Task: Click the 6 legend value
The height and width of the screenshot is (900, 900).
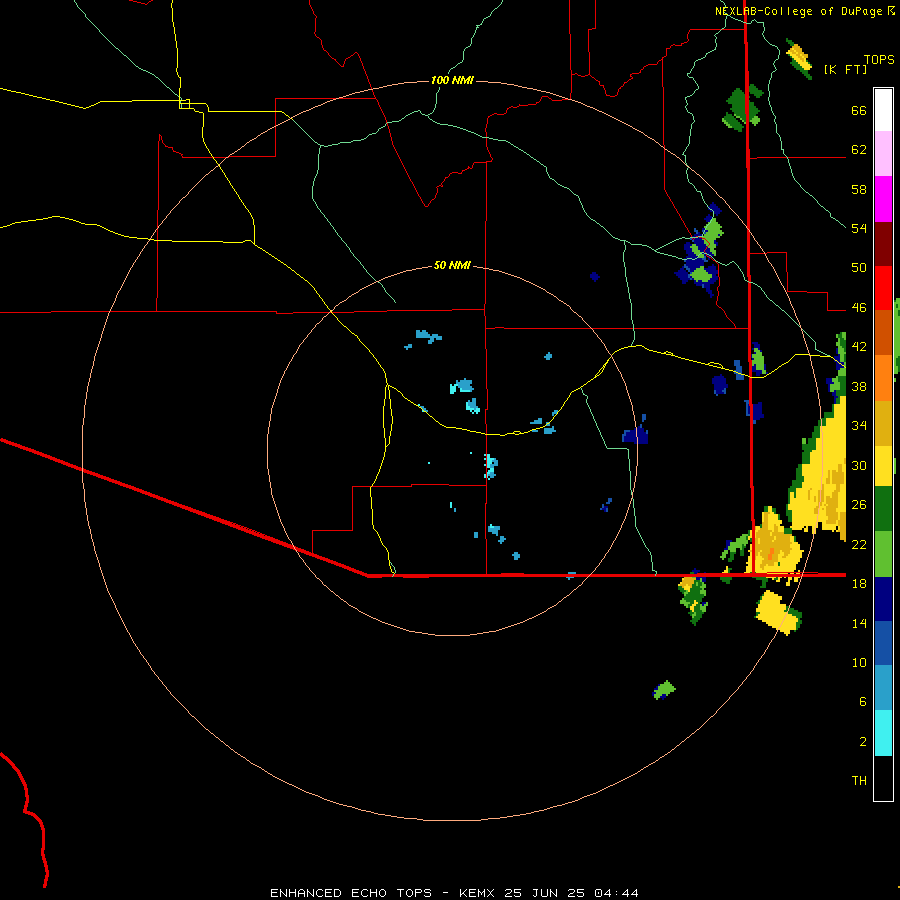Action: point(863,702)
